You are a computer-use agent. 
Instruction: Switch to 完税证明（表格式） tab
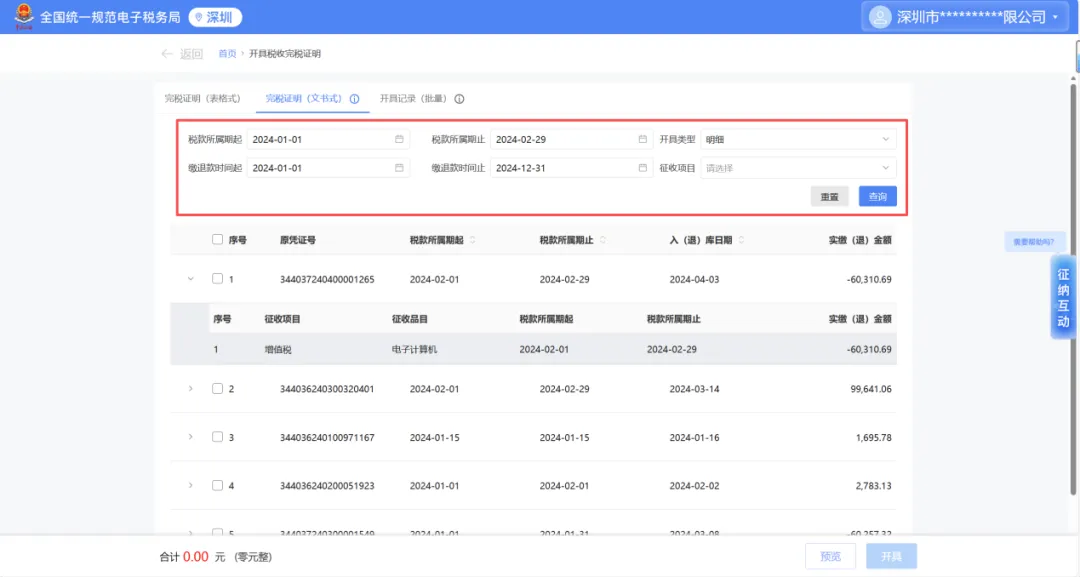pos(202,98)
